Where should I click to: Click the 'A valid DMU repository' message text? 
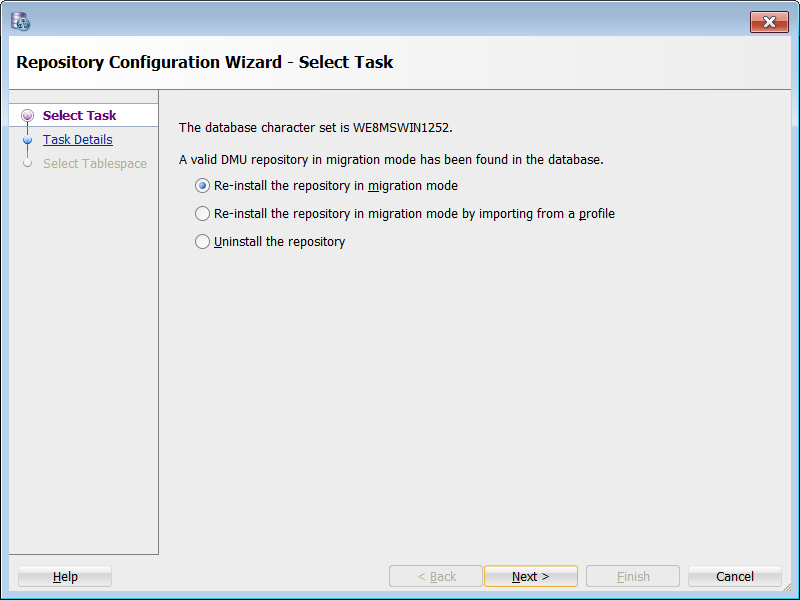click(x=391, y=160)
